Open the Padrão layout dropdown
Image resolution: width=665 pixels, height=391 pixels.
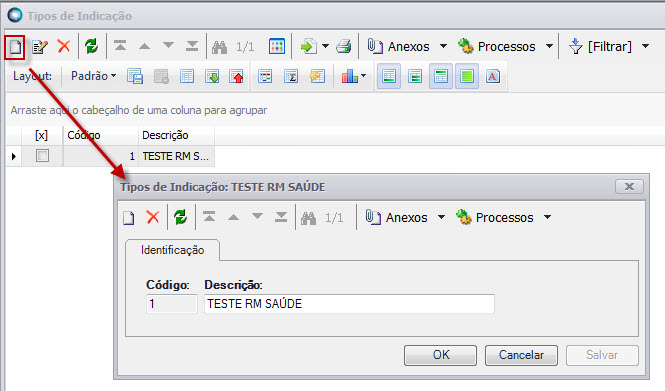(x=93, y=76)
